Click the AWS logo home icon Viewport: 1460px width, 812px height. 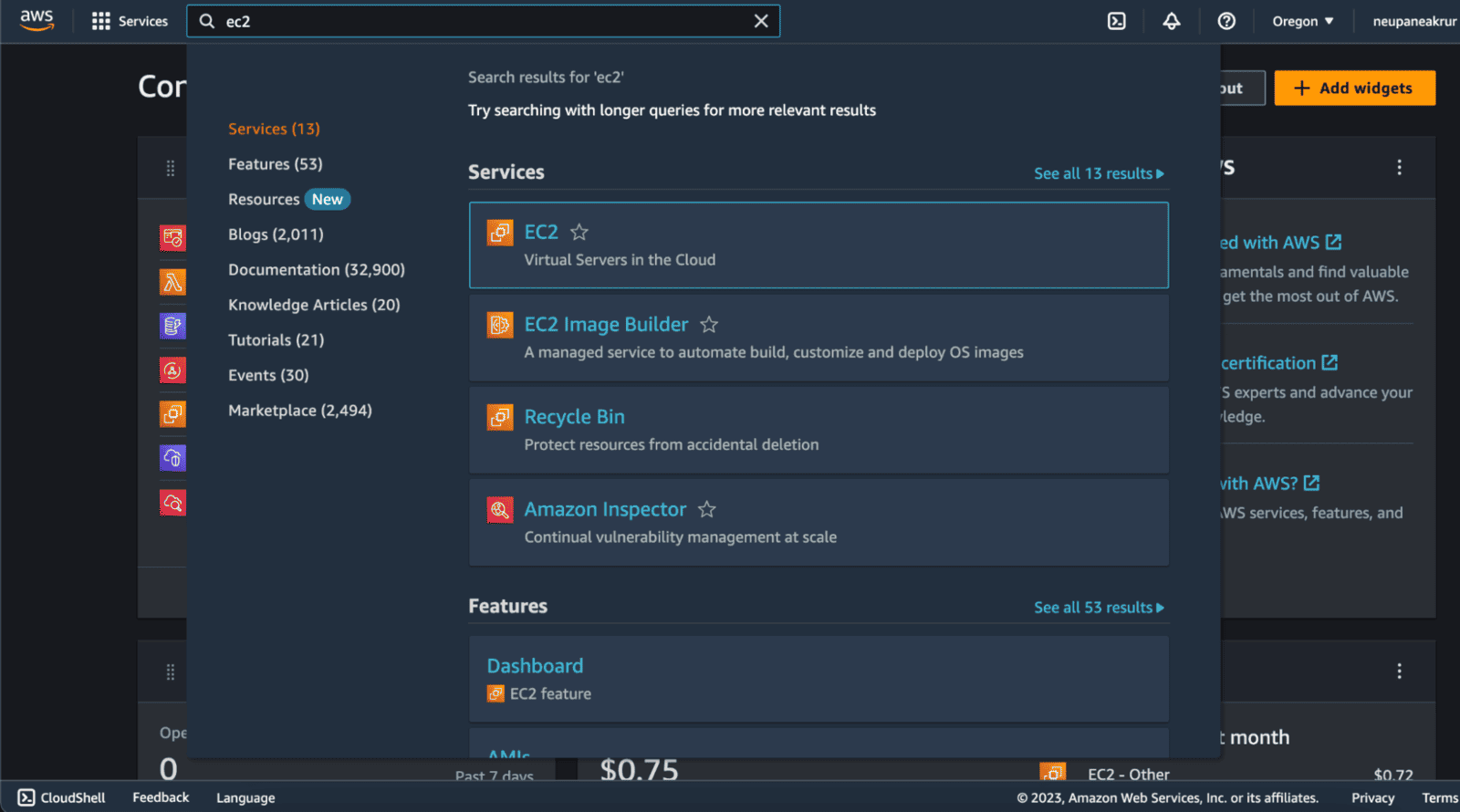tap(36, 20)
